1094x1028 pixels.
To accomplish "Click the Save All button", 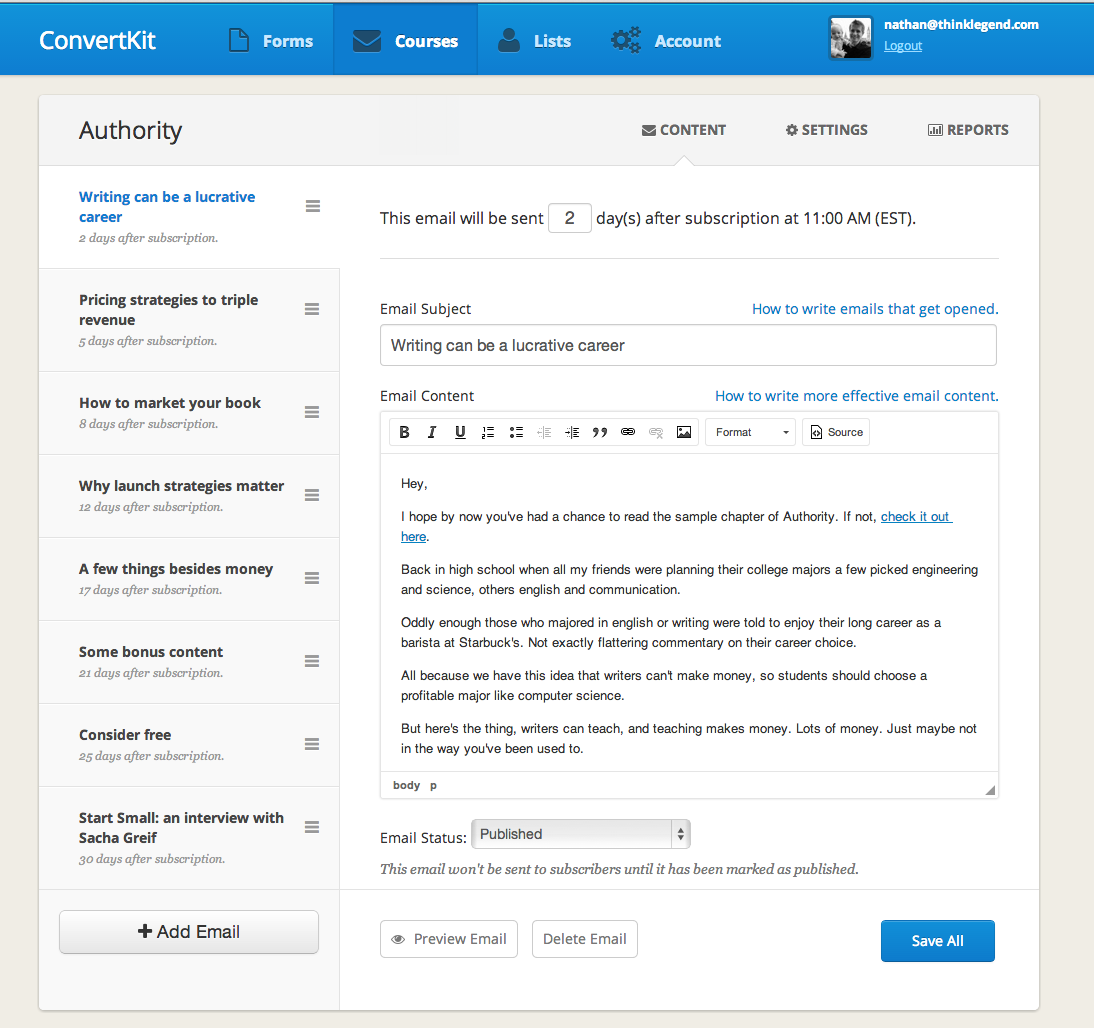I will [x=937, y=941].
